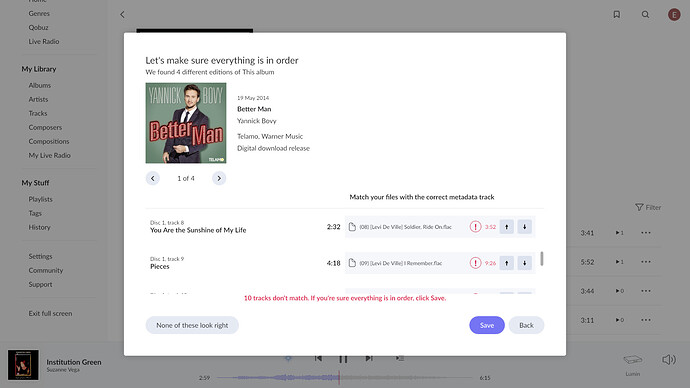Viewport: 690px width, 388px height.
Task: Click the Save button
Action: coord(487,325)
